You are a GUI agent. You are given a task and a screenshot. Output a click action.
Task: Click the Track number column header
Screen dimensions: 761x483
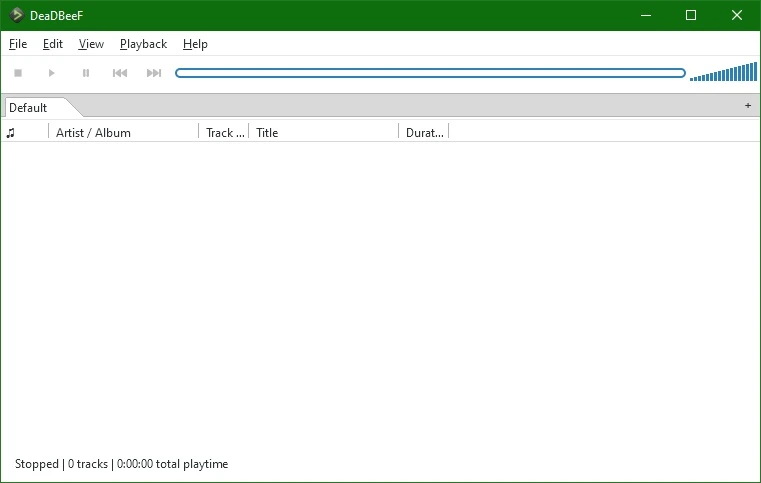point(224,133)
